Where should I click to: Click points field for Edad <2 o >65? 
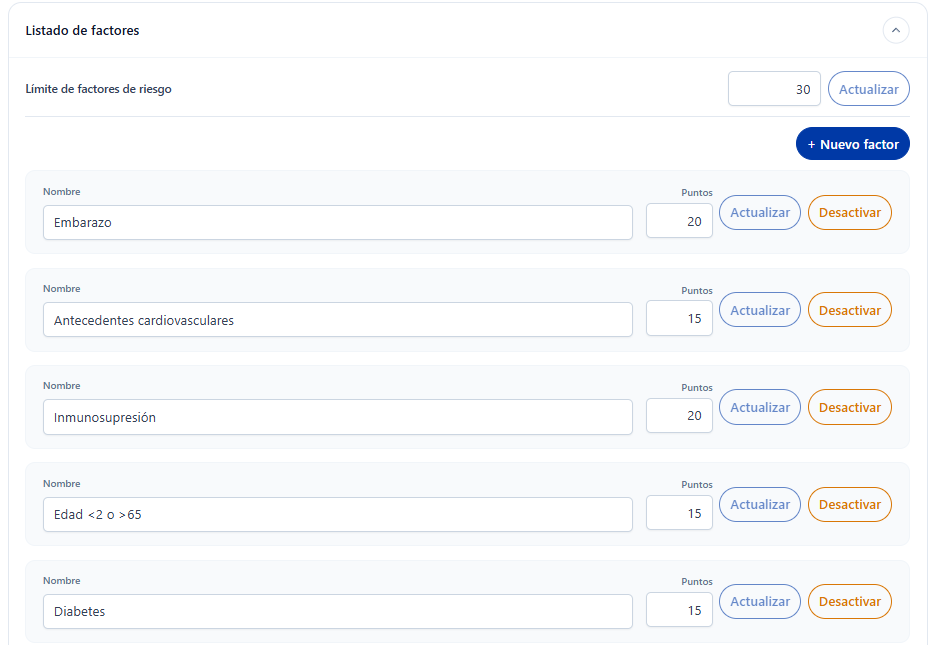pos(679,513)
